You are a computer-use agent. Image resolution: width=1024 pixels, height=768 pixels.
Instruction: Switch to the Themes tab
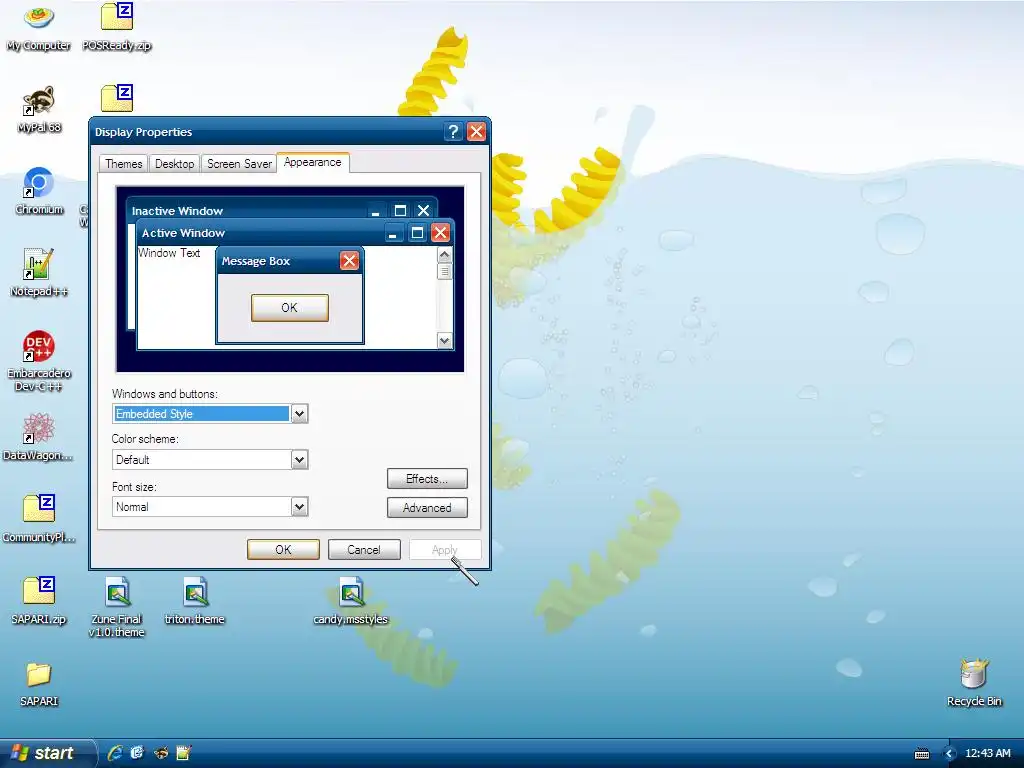pos(123,163)
